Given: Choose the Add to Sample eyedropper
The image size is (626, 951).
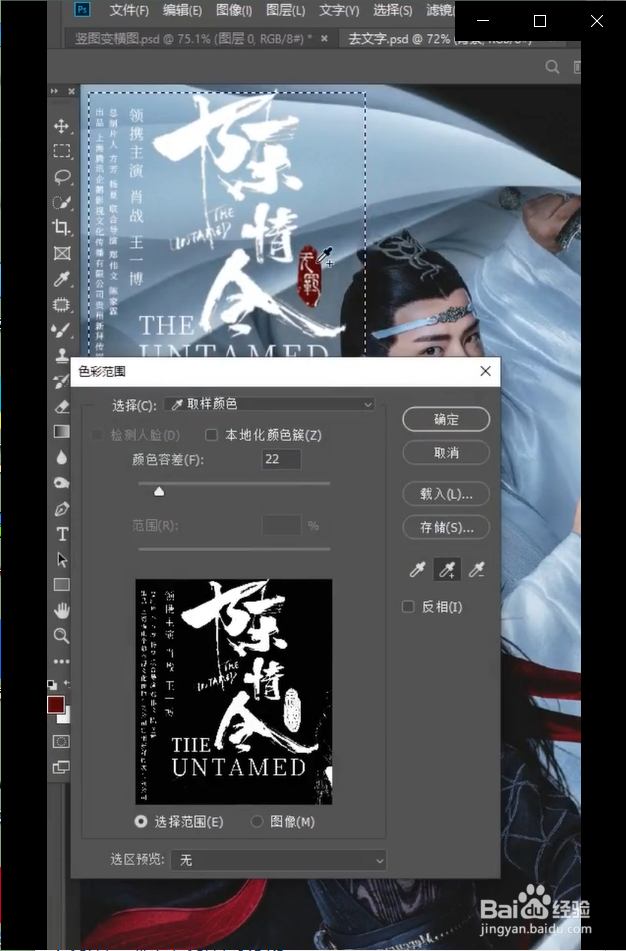Looking at the screenshot, I should 447,569.
